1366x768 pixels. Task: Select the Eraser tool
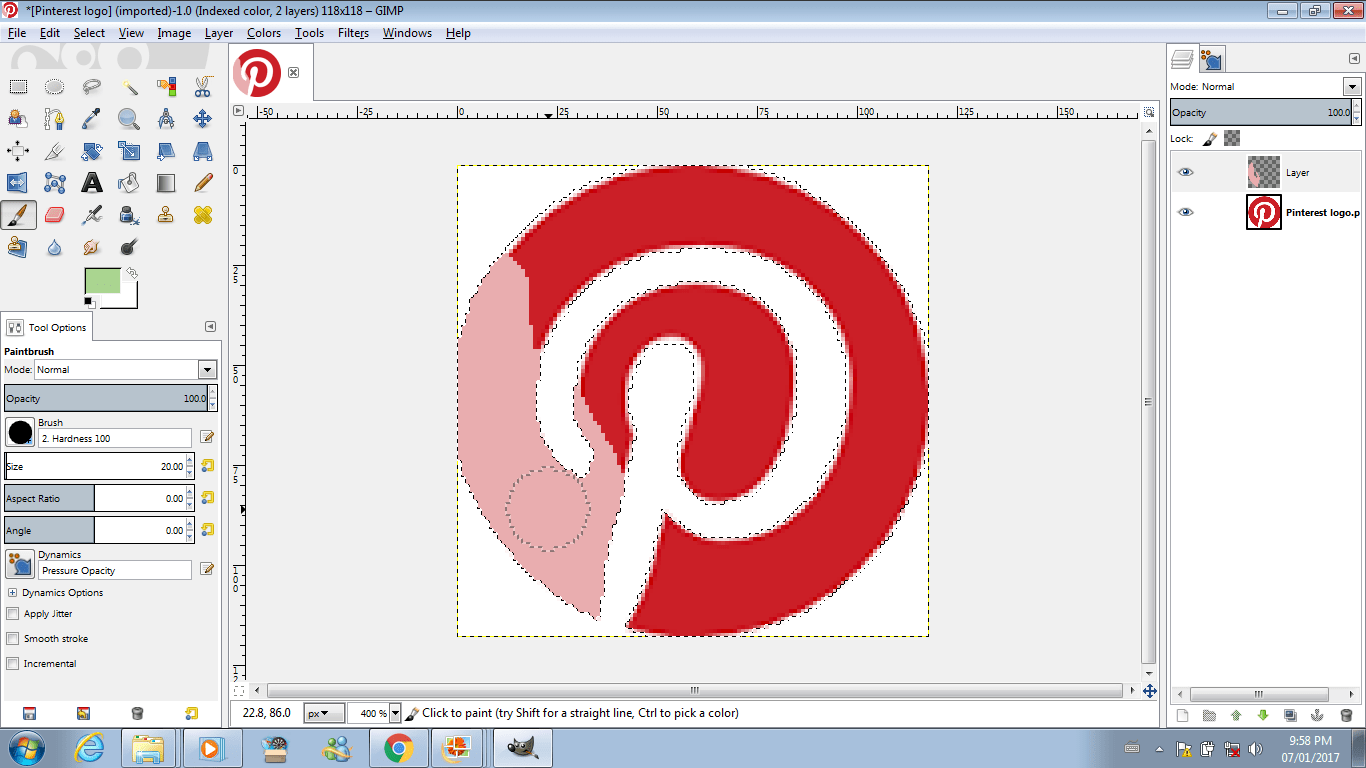pyautogui.click(x=55, y=215)
